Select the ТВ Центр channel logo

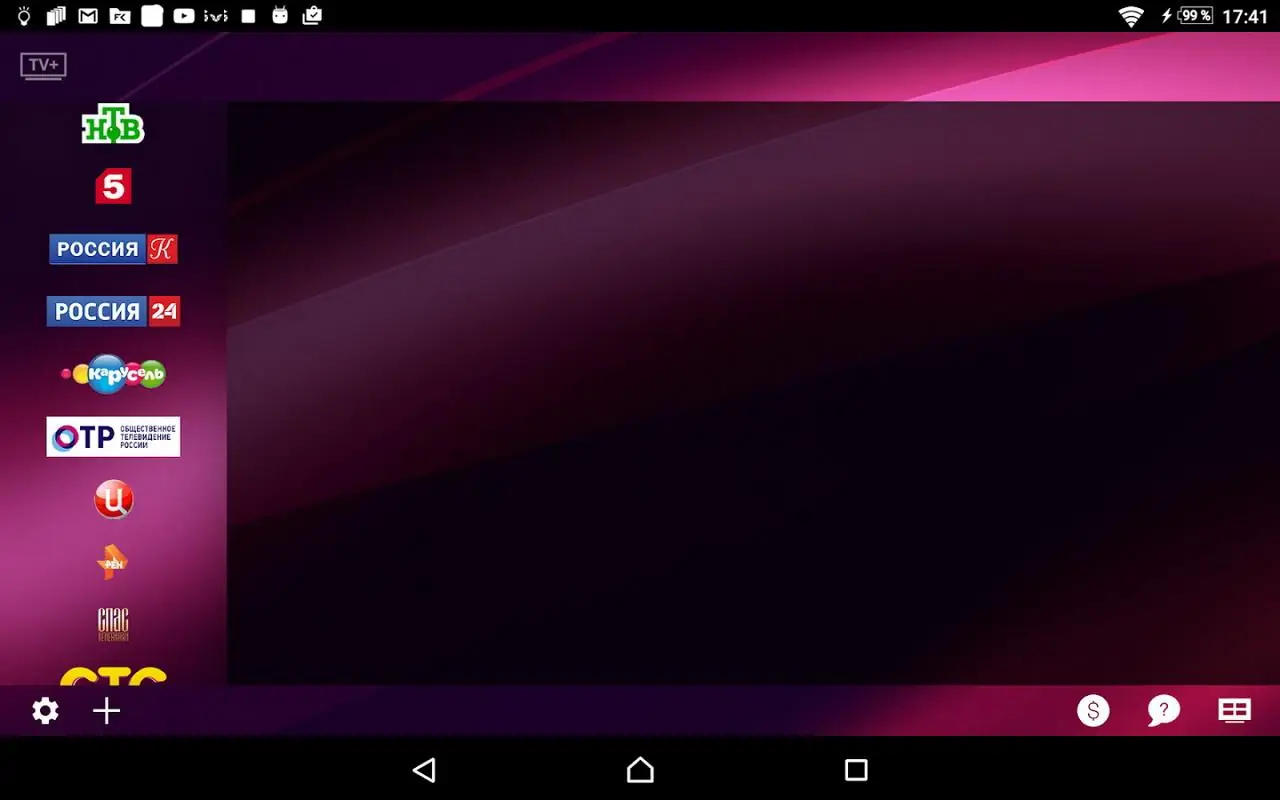pyautogui.click(x=113, y=499)
